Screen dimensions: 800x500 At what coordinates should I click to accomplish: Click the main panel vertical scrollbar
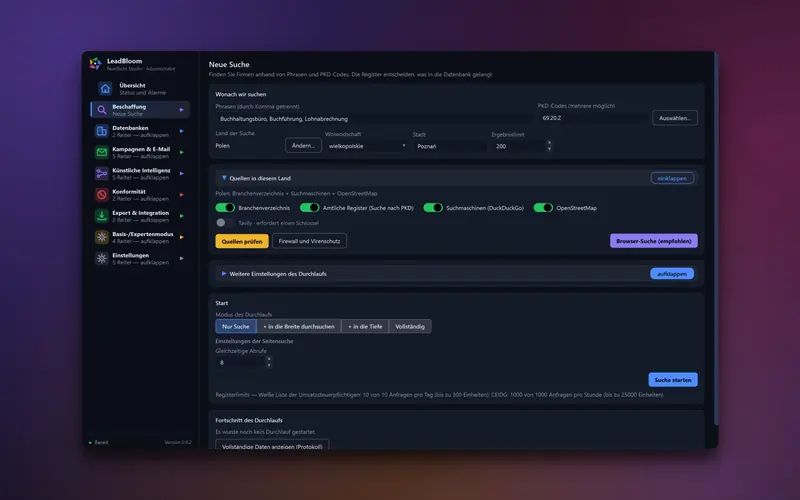tap(716, 240)
